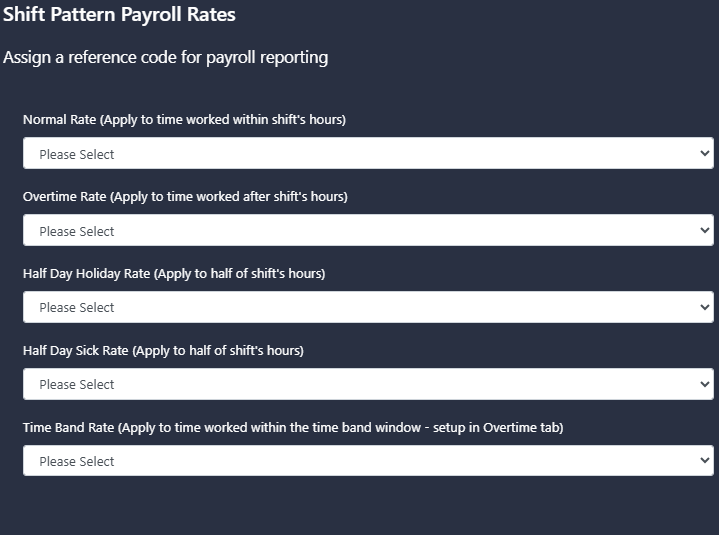
Task: Click 'Please Select' text under Normal Rate
Action: point(77,154)
